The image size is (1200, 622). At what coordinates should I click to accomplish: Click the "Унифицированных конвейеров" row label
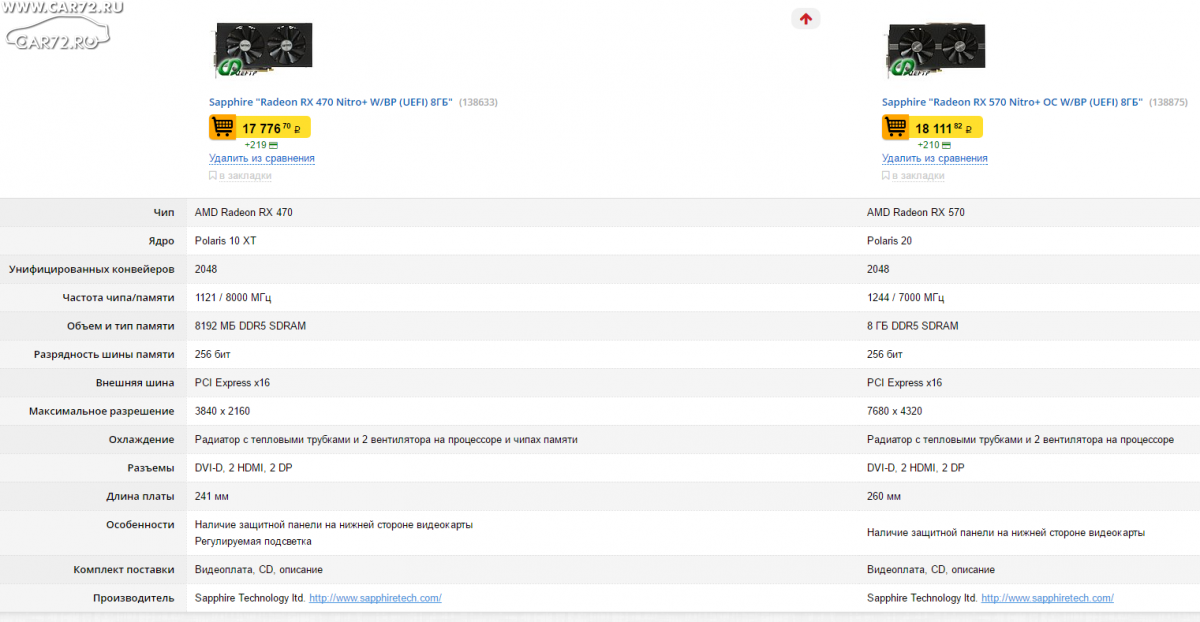pos(92,270)
